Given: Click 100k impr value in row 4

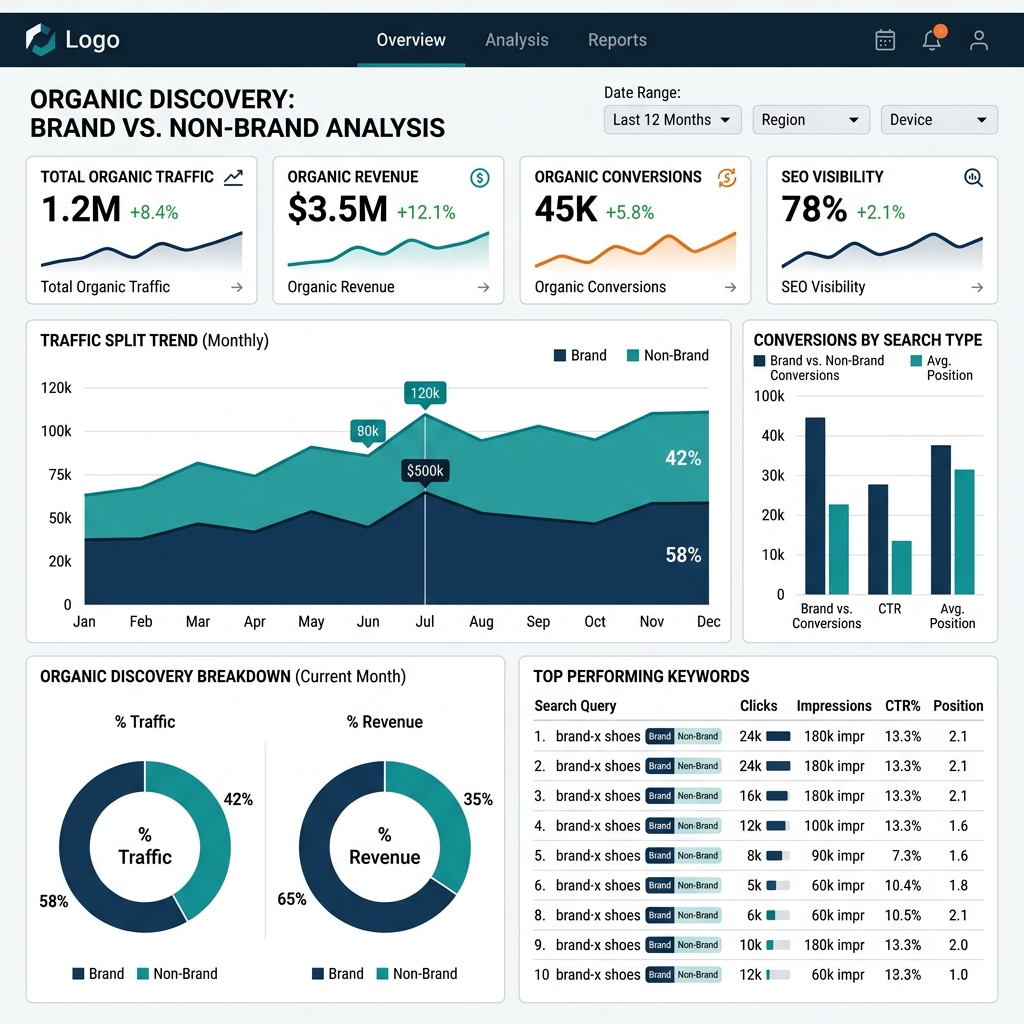Looking at the screenshot, I should pos(834,825).
